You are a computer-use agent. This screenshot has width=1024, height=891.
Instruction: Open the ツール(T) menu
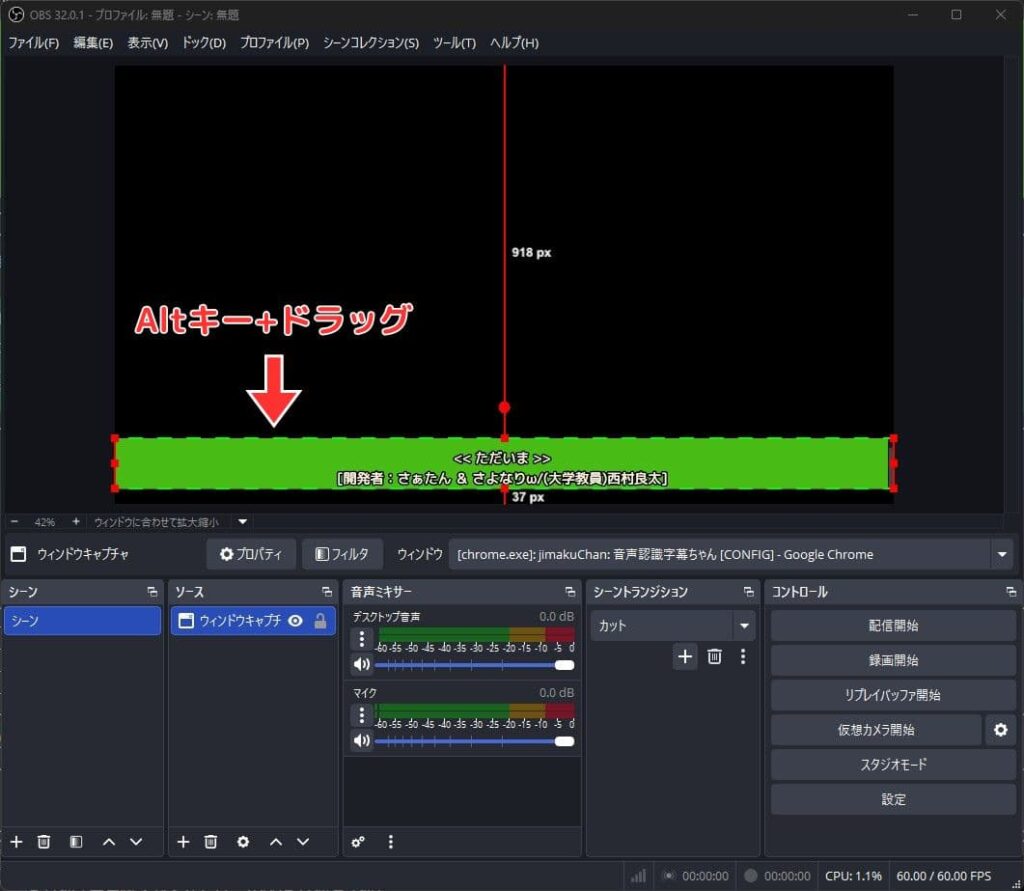pyautogui.click(x=454, y=43)
